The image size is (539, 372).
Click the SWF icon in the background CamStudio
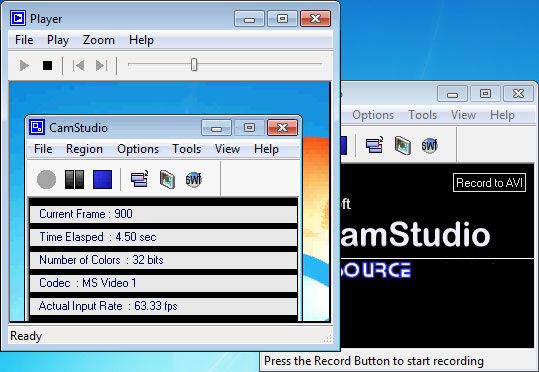[x=429, y=145]
